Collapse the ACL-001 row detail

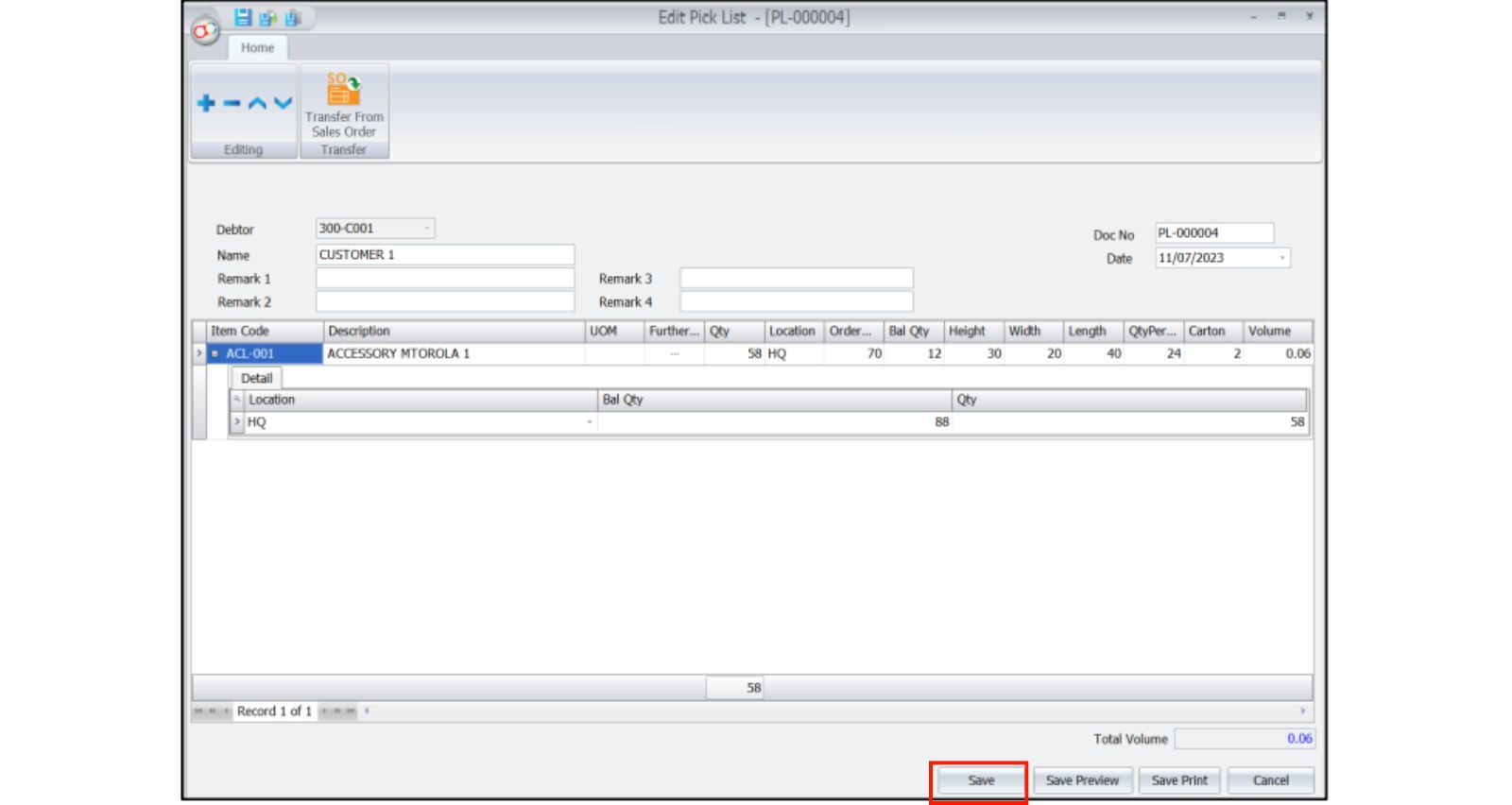215,354
